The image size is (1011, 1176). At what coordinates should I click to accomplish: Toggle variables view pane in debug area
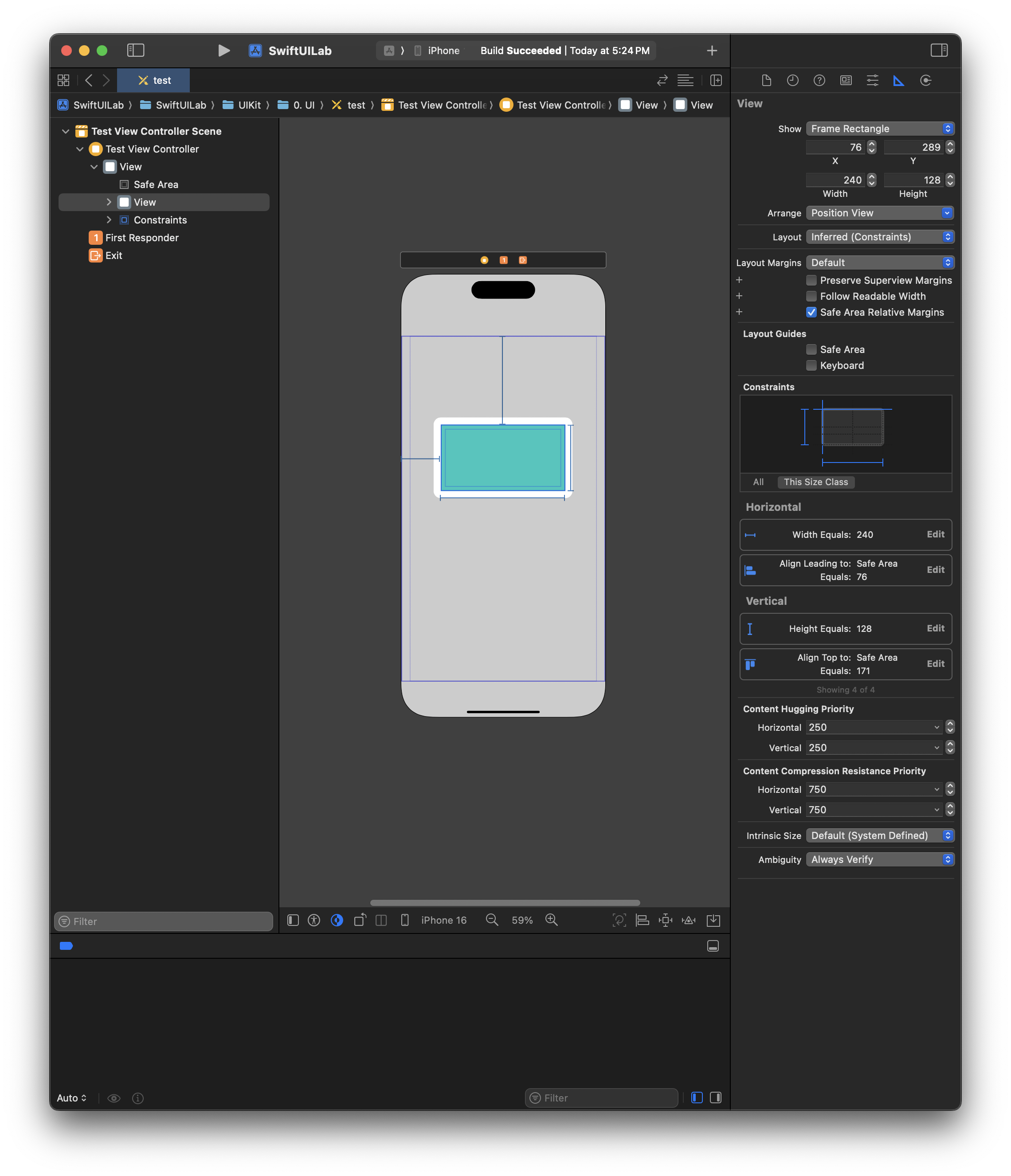click(x=697, y=1097)
